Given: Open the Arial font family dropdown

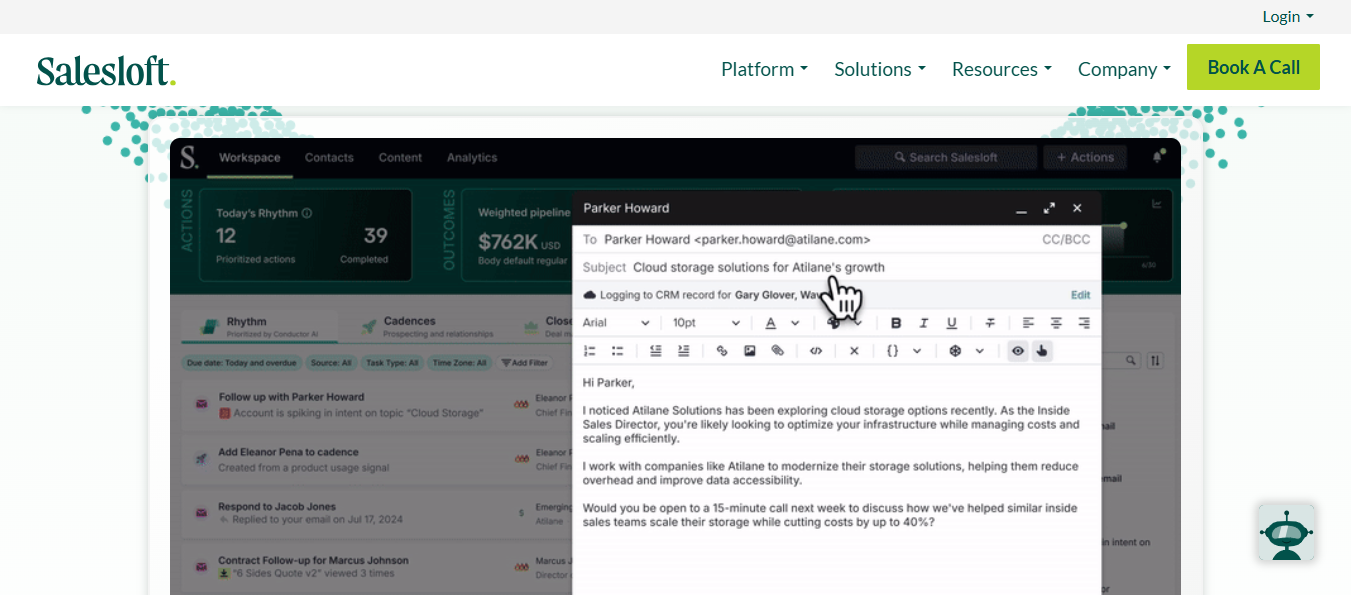Looking at the screenshot, I should click(616, 323).
